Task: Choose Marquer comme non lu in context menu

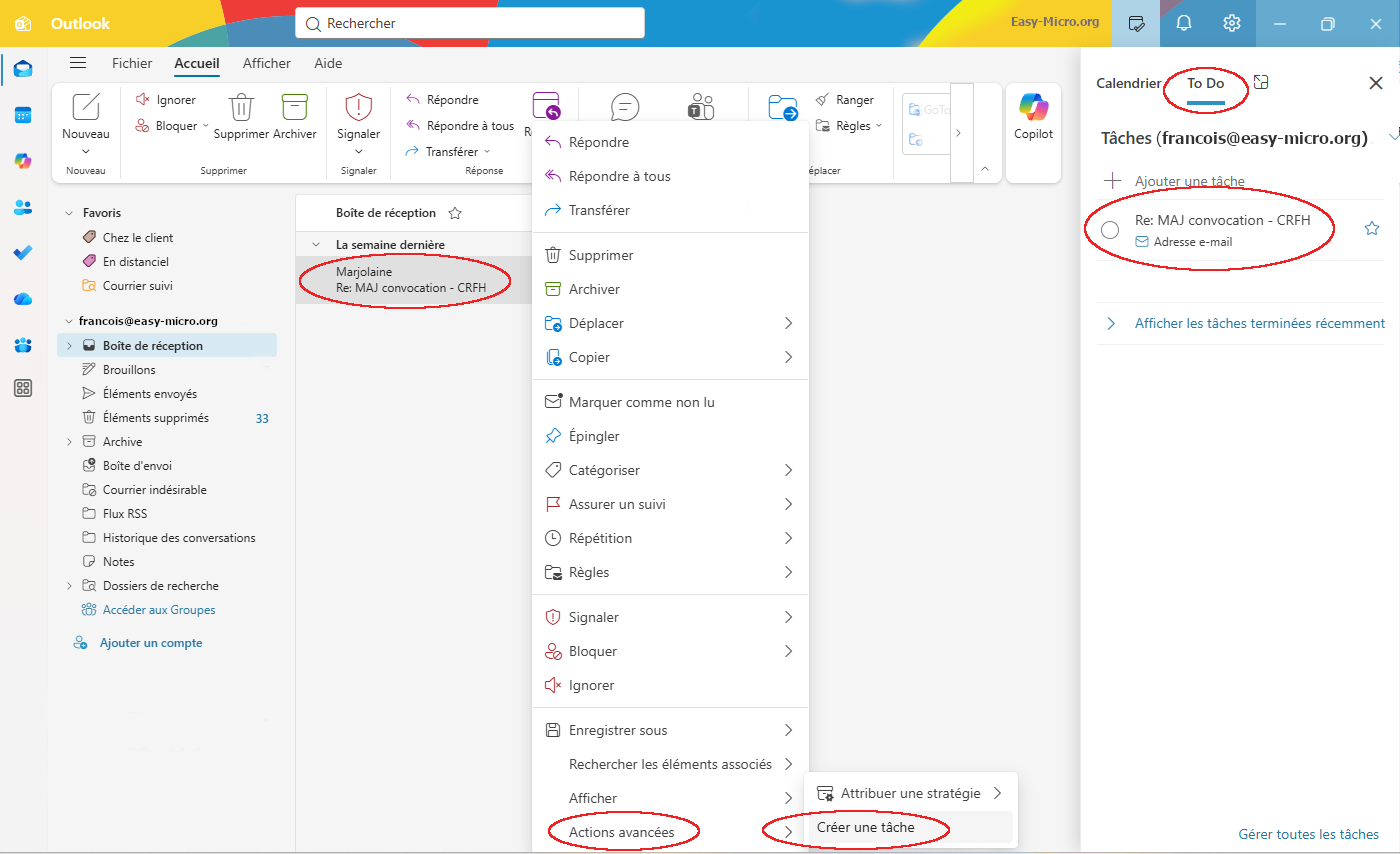Action: click(641, 402)
